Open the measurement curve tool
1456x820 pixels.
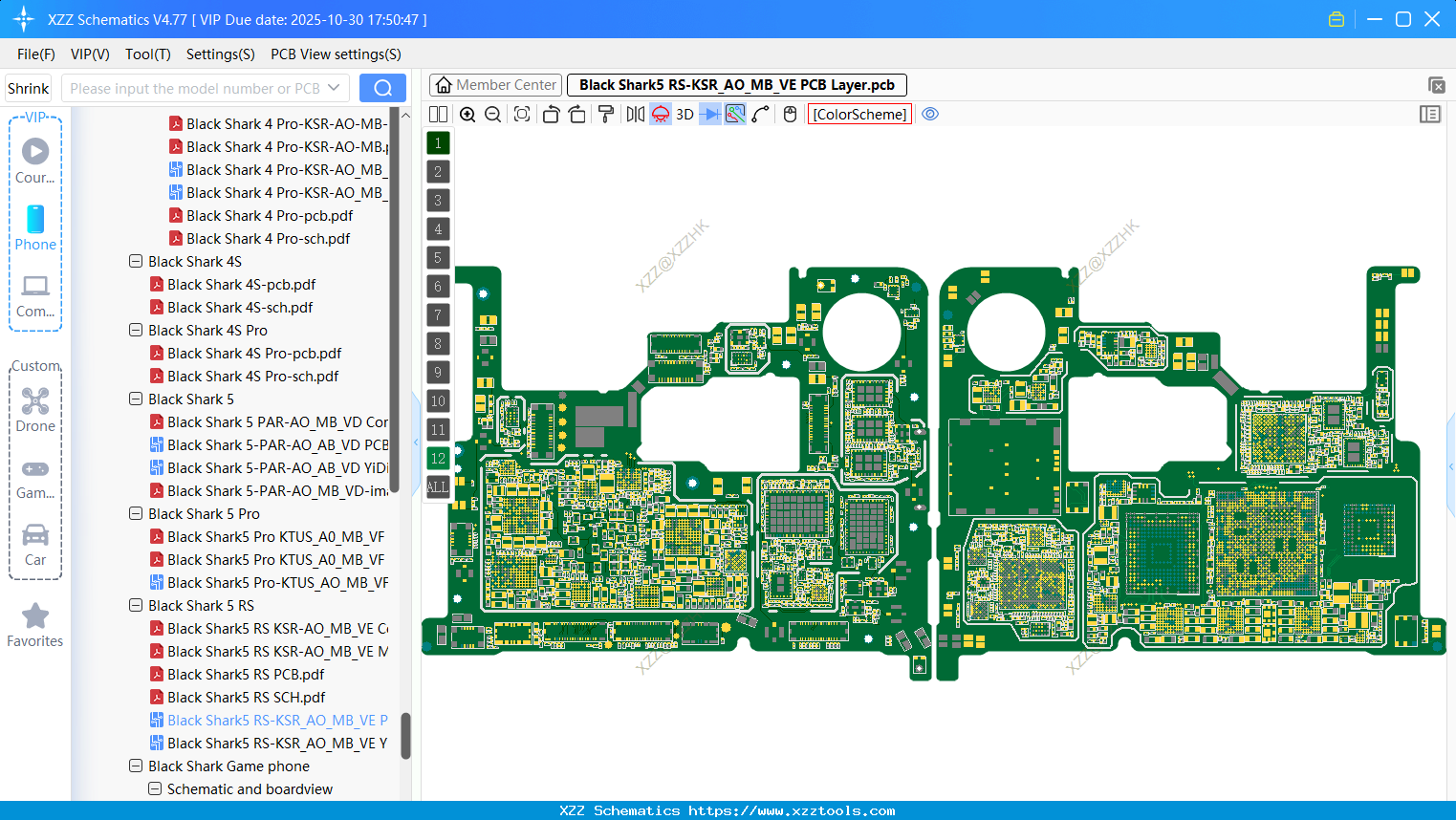[x=760, y=114]
